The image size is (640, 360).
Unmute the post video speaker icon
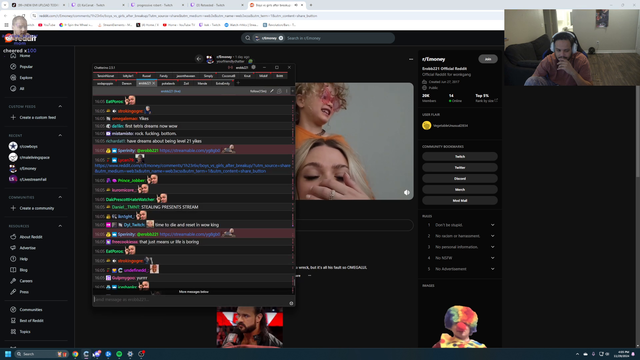[407, 193]
